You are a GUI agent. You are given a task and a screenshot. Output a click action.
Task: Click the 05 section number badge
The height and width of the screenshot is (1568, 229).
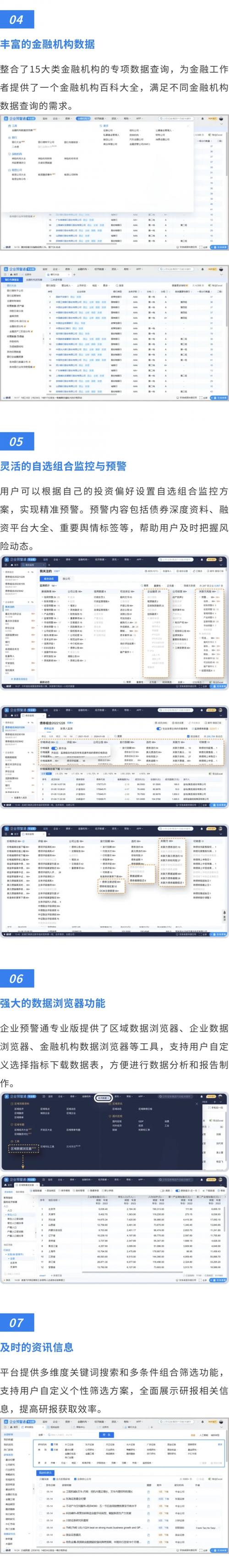click(16, 441)
